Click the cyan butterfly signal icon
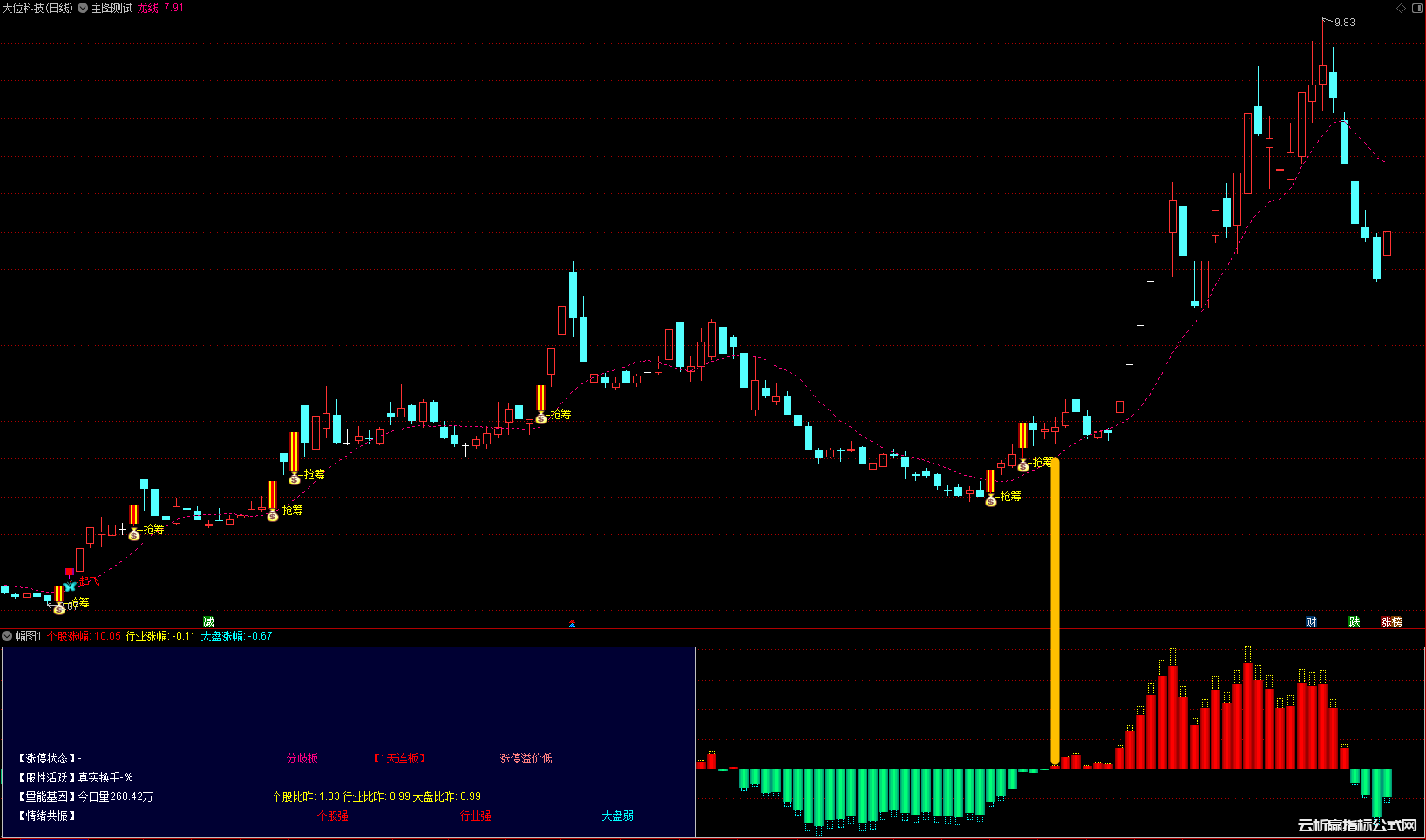Image resolution: width=1426 pixels, height=840 pixels. 70,586
